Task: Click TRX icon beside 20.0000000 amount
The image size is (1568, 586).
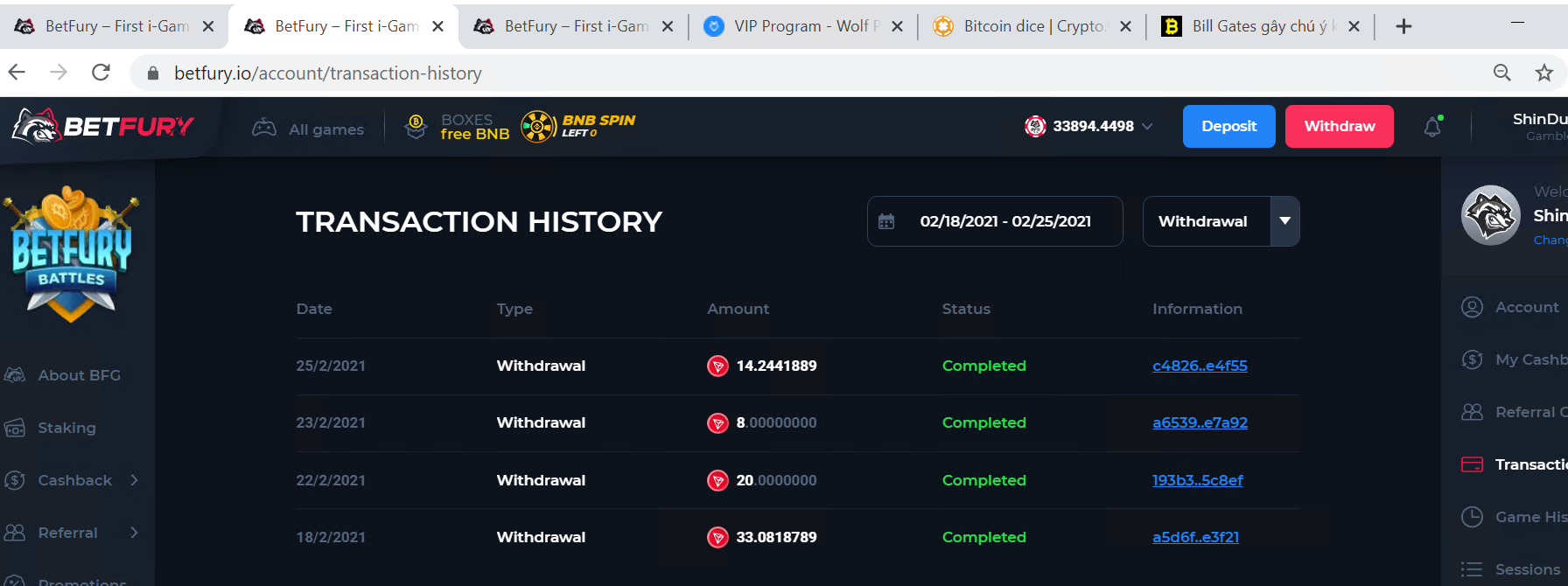Action: click(717, 481)
